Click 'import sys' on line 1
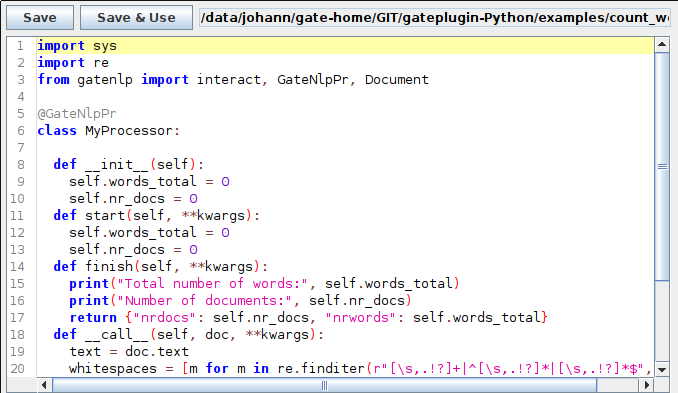This screenshot has width=678, height=393. coord(77,45)
